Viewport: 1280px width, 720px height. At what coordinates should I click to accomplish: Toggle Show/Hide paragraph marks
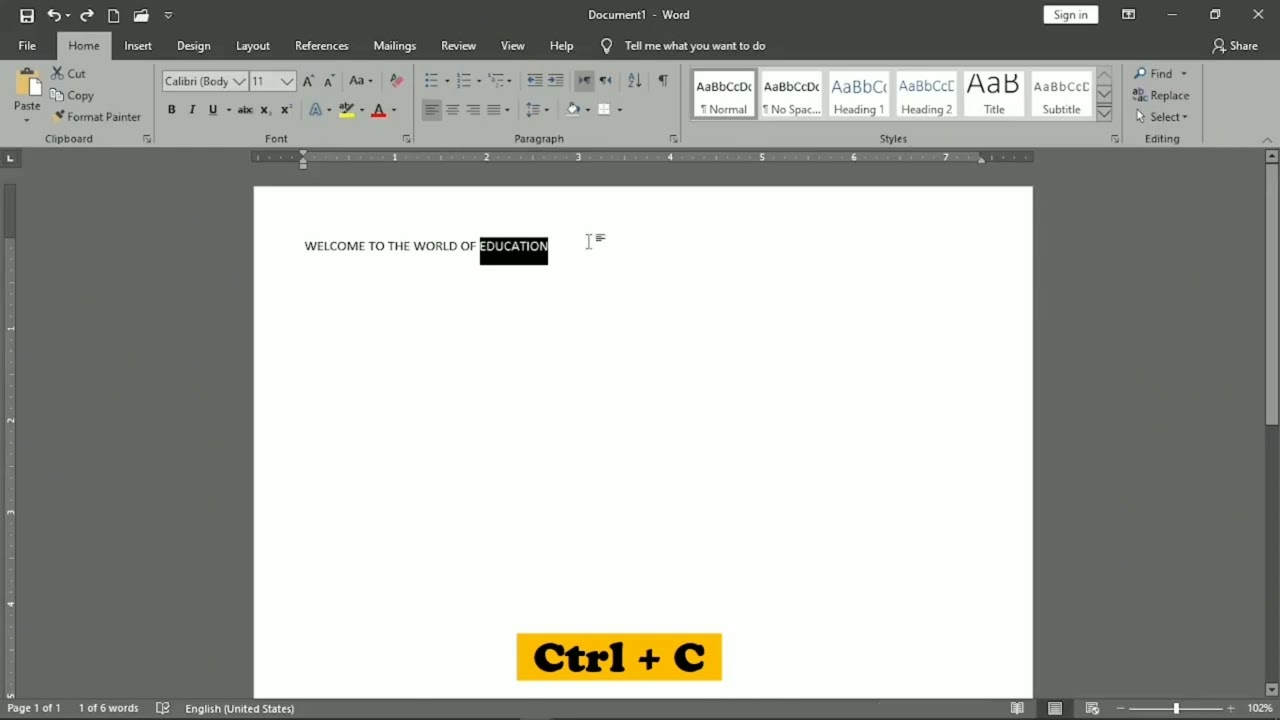click(663, 81)
